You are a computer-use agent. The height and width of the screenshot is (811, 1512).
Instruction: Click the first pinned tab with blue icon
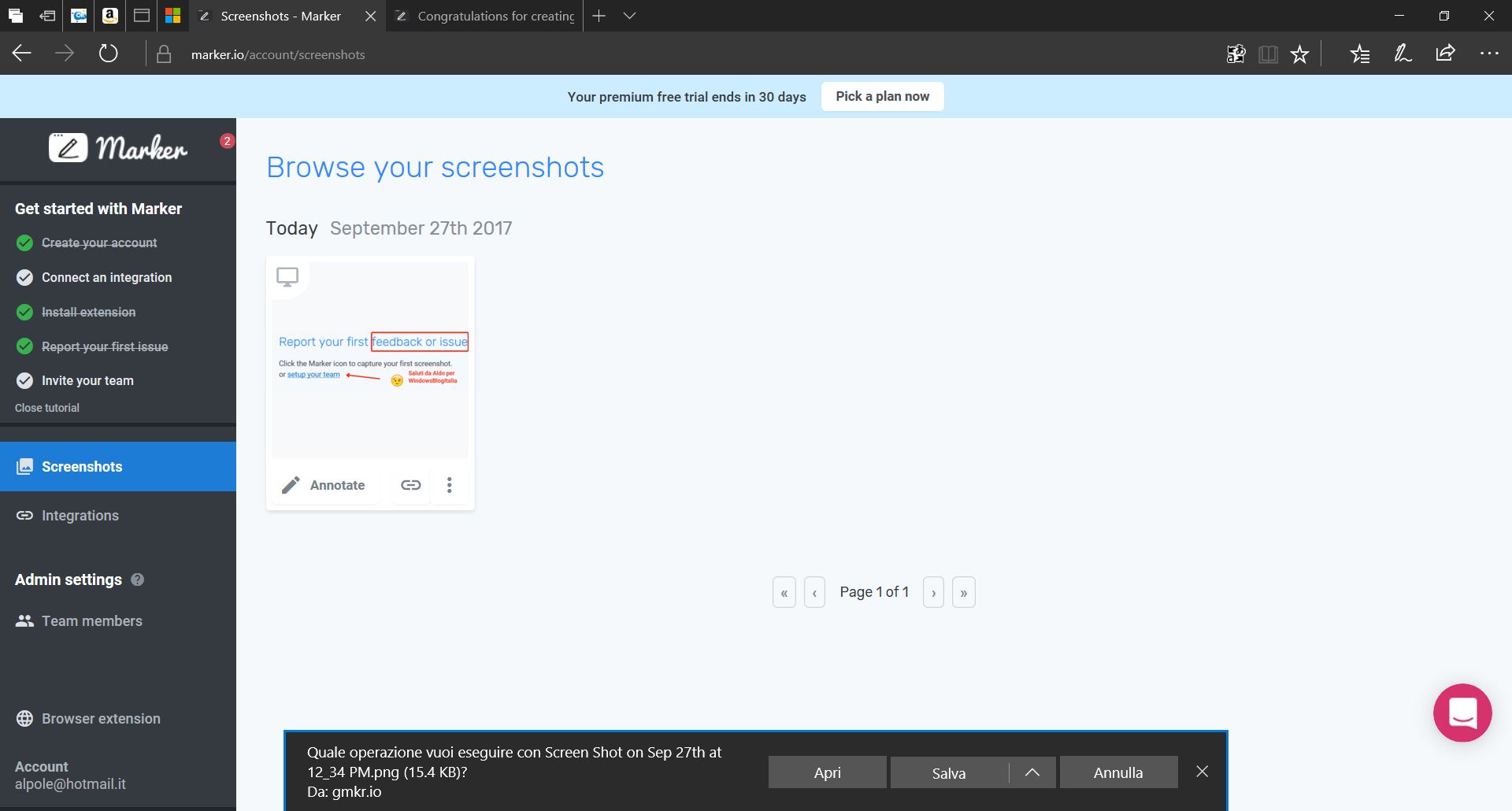tap(79, 16)
